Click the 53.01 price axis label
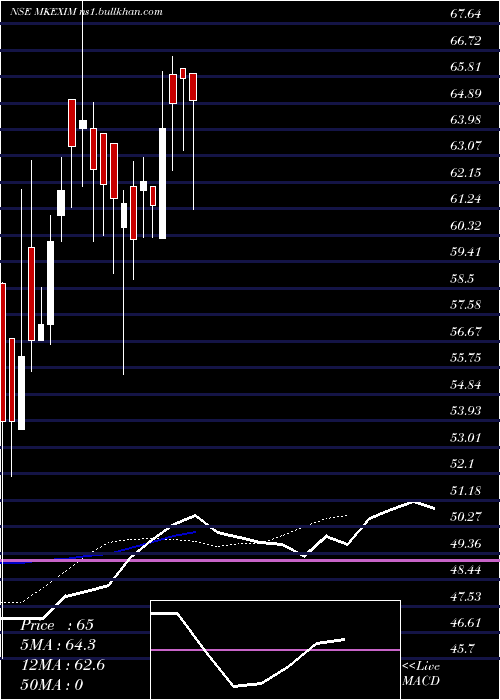This screenshot has width=500, height=700. point(466,437)
